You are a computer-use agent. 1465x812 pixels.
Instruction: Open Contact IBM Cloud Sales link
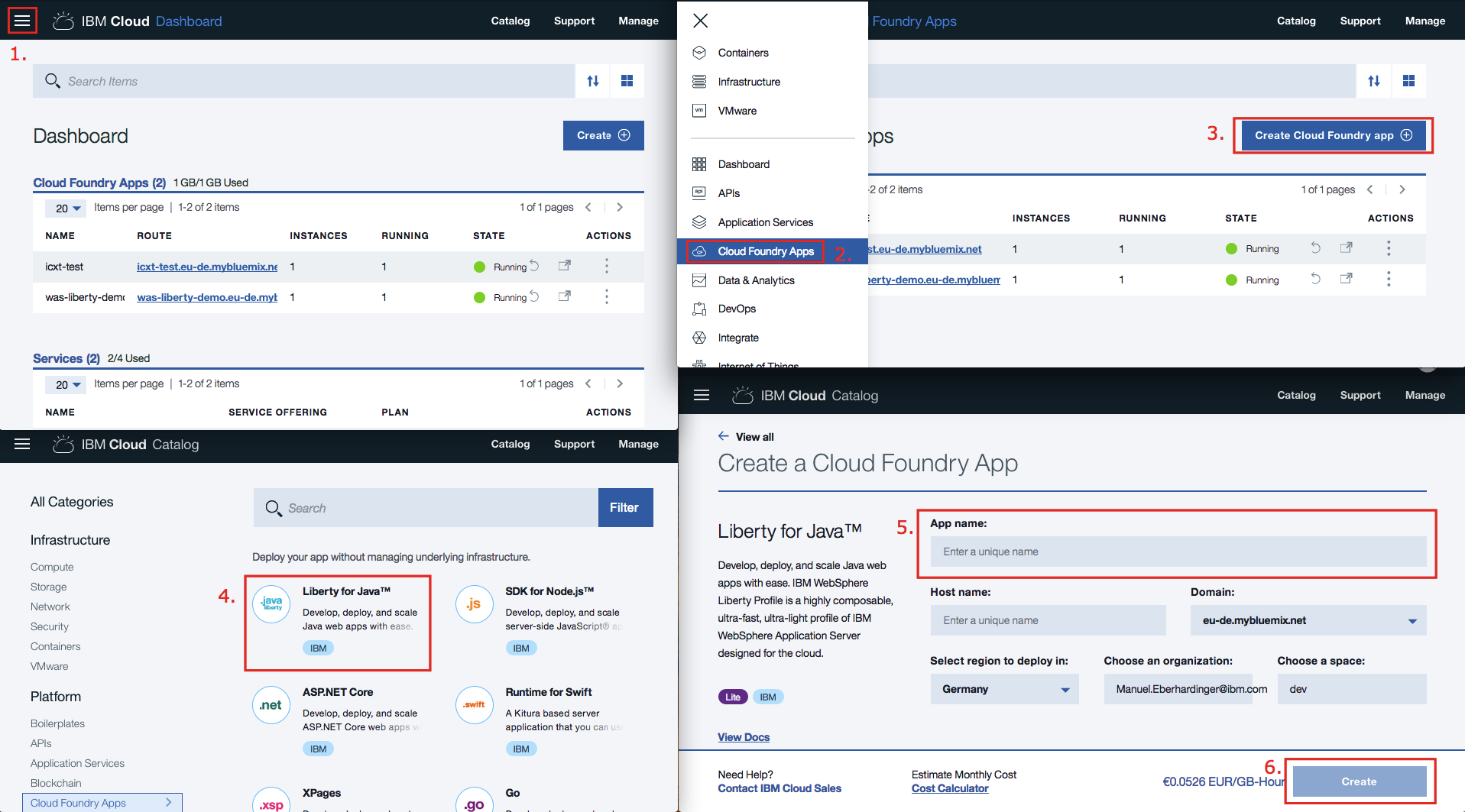pos(779,788)
